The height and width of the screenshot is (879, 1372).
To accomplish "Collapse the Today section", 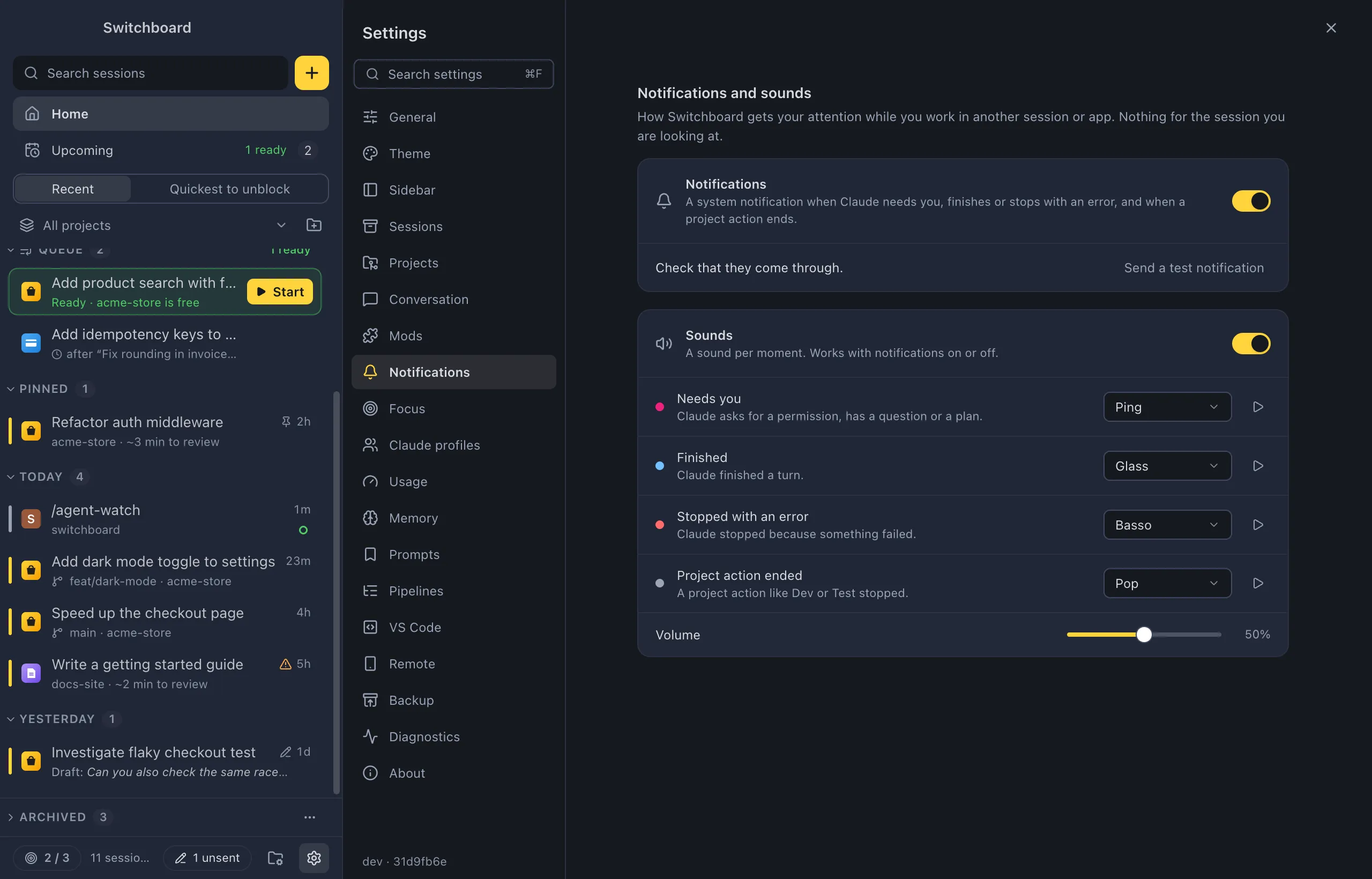I will (x=47, y=476).
